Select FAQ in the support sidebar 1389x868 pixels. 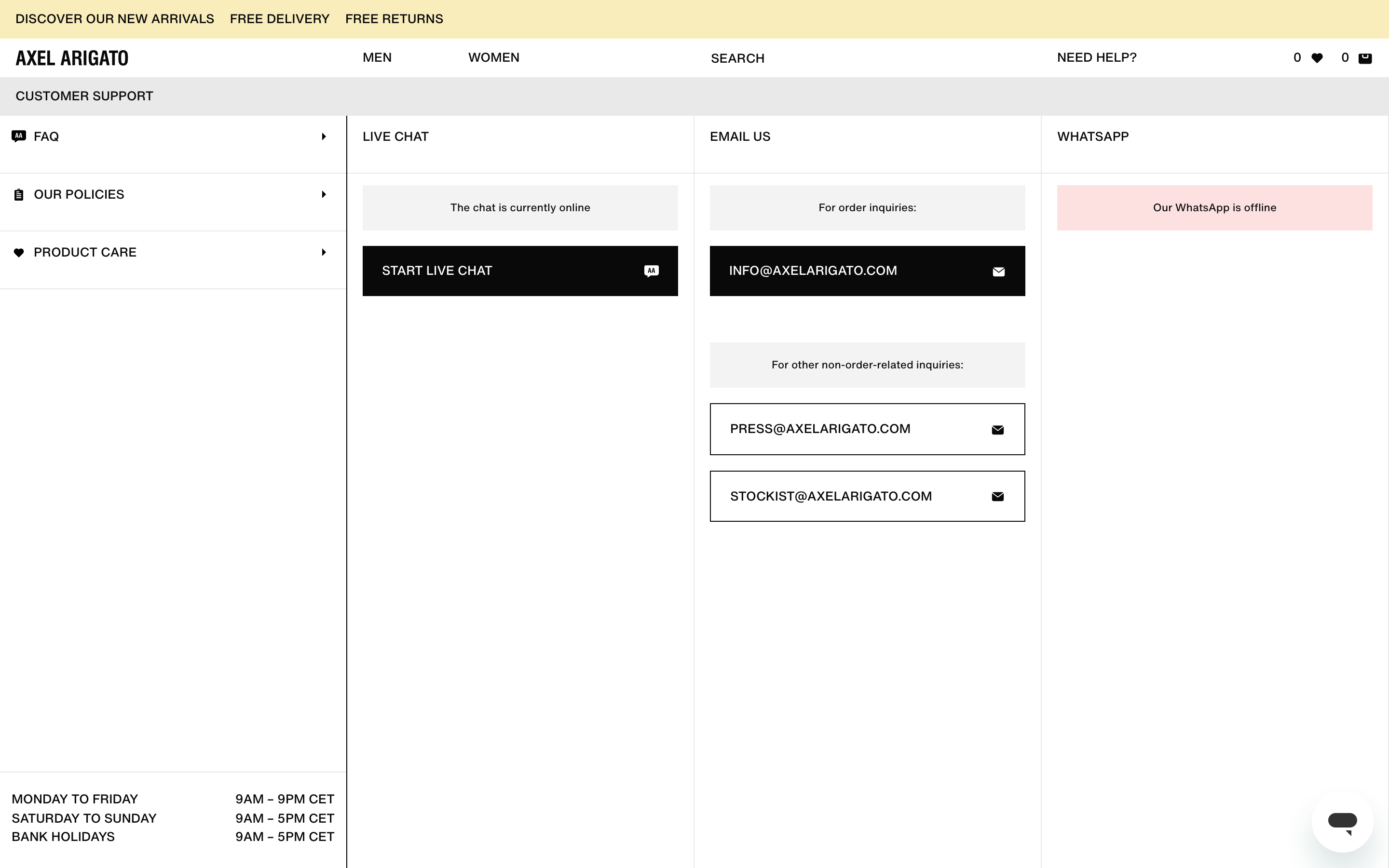coord(173,144)
